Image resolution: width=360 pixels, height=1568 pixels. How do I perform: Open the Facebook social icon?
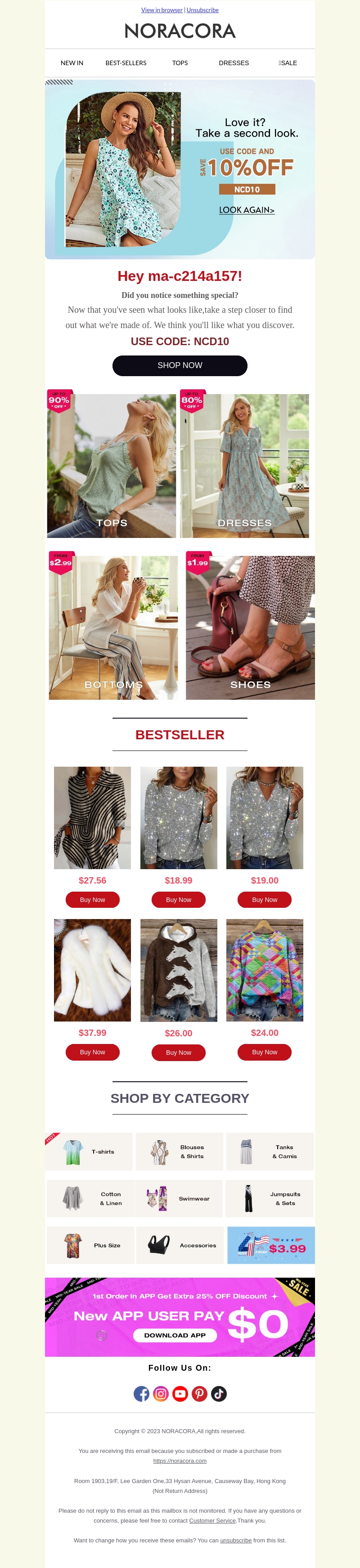click(141, 1394)
